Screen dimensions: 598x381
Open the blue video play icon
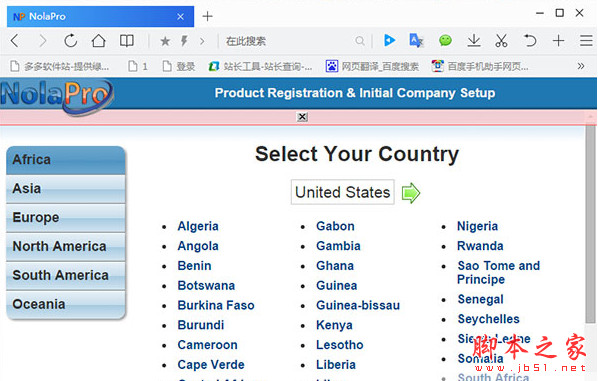pos(389,40)
